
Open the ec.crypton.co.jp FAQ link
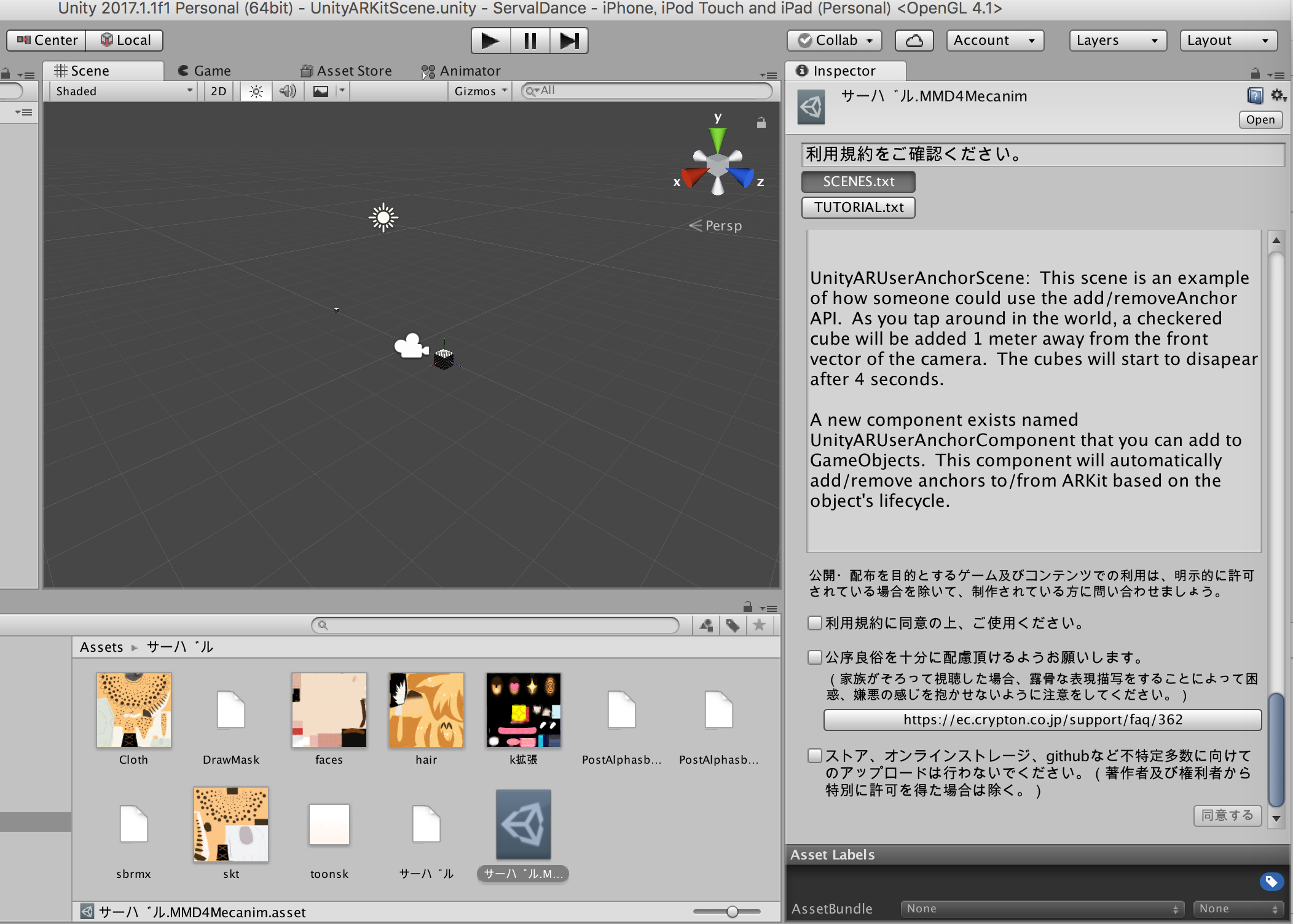[x=1042, y=720]
